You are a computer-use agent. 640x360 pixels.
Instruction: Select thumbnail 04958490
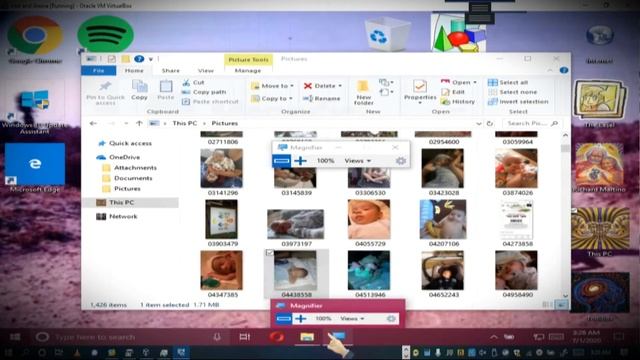click(517, 271)
